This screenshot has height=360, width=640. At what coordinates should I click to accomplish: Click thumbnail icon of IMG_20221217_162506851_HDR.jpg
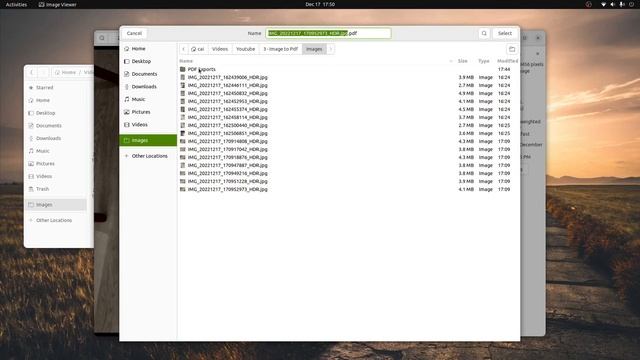click(x=182, y=133)
